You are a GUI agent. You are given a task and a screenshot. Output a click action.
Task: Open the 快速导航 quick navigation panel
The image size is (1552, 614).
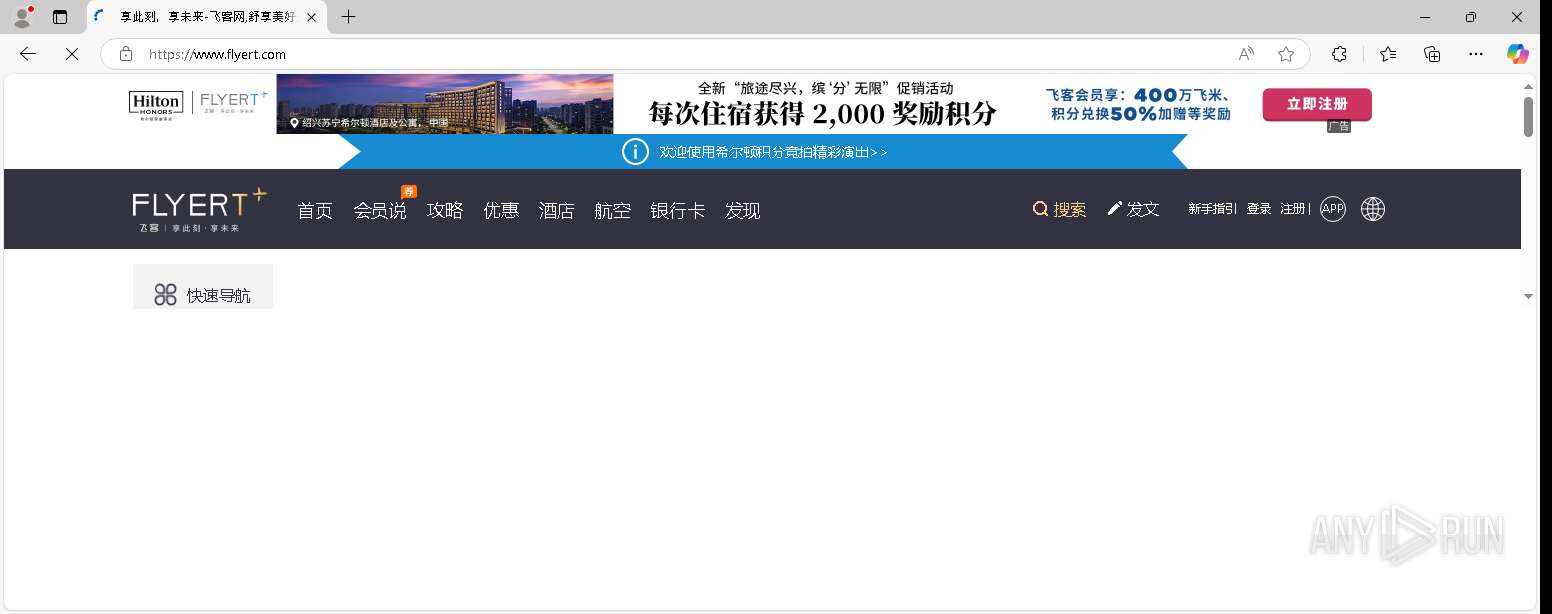[x=203, y=287]
